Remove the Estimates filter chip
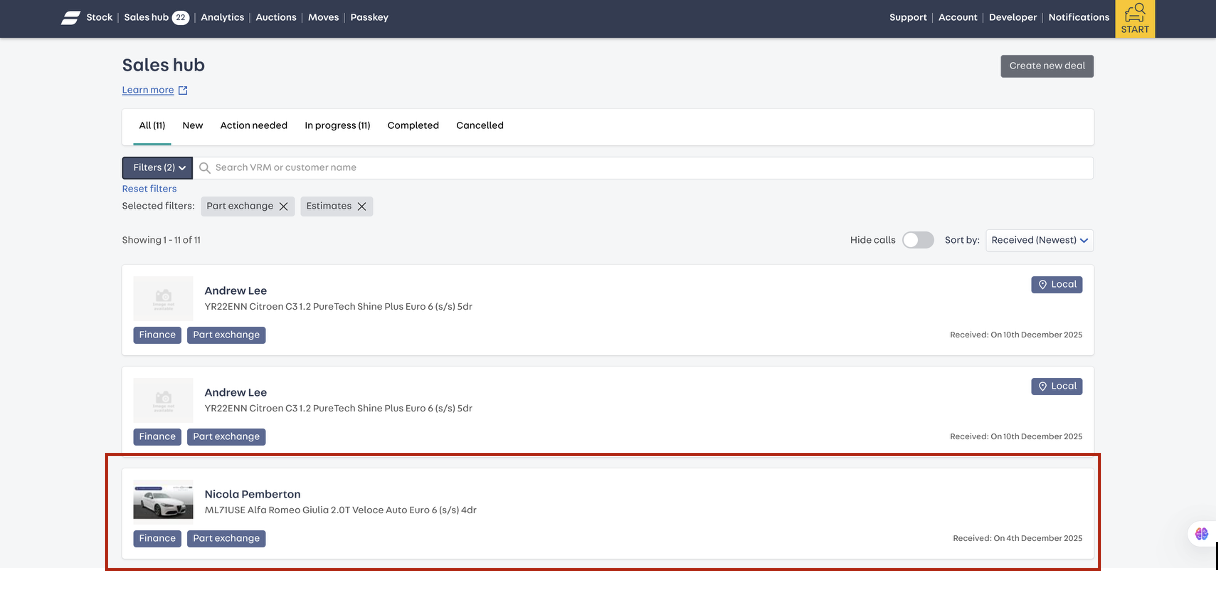The image size is (1220, 590). tap(362, 207)
